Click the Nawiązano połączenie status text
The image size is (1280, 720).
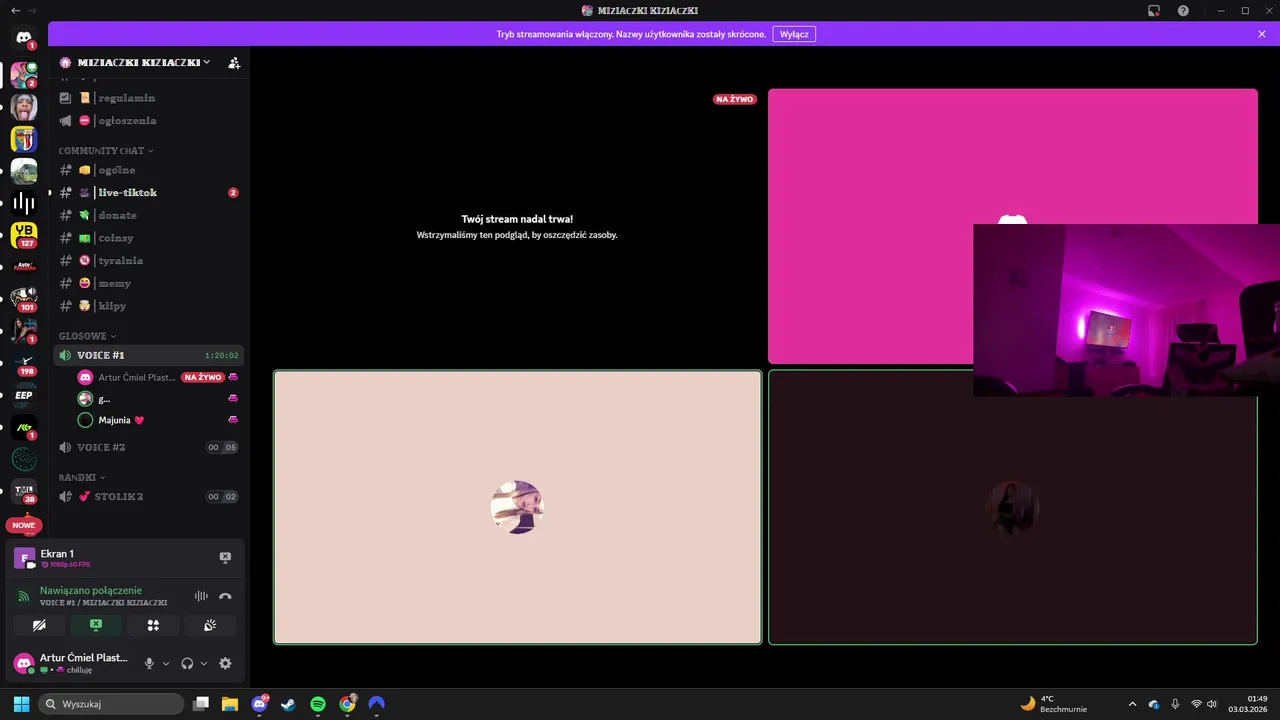point(91,591)
